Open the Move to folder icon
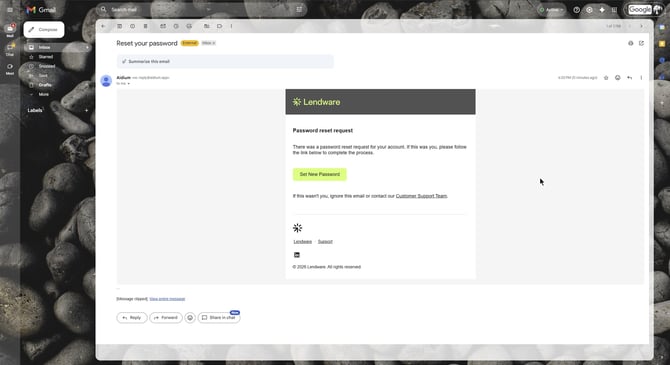Viewport: 670px width, 365px height. pyautogui.click(x=206, y=26)
